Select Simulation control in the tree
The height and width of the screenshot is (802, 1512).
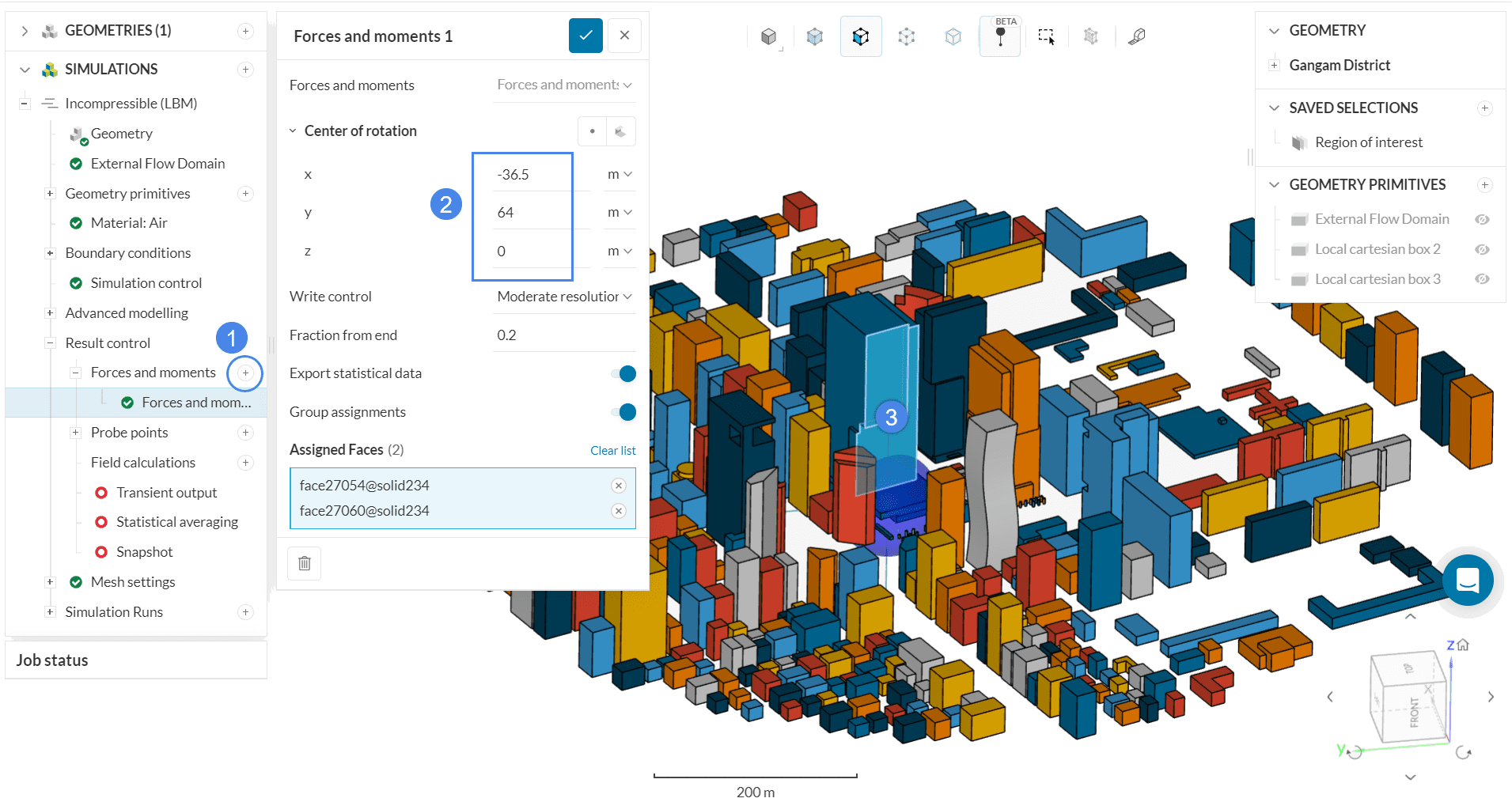click(146, 283)
